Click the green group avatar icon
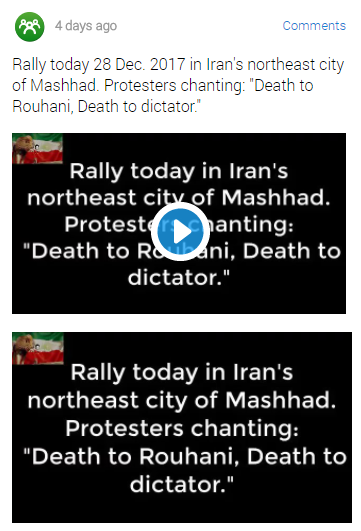Image resolution: width=361 pixels, height=531 pixels. pos(29,26)
